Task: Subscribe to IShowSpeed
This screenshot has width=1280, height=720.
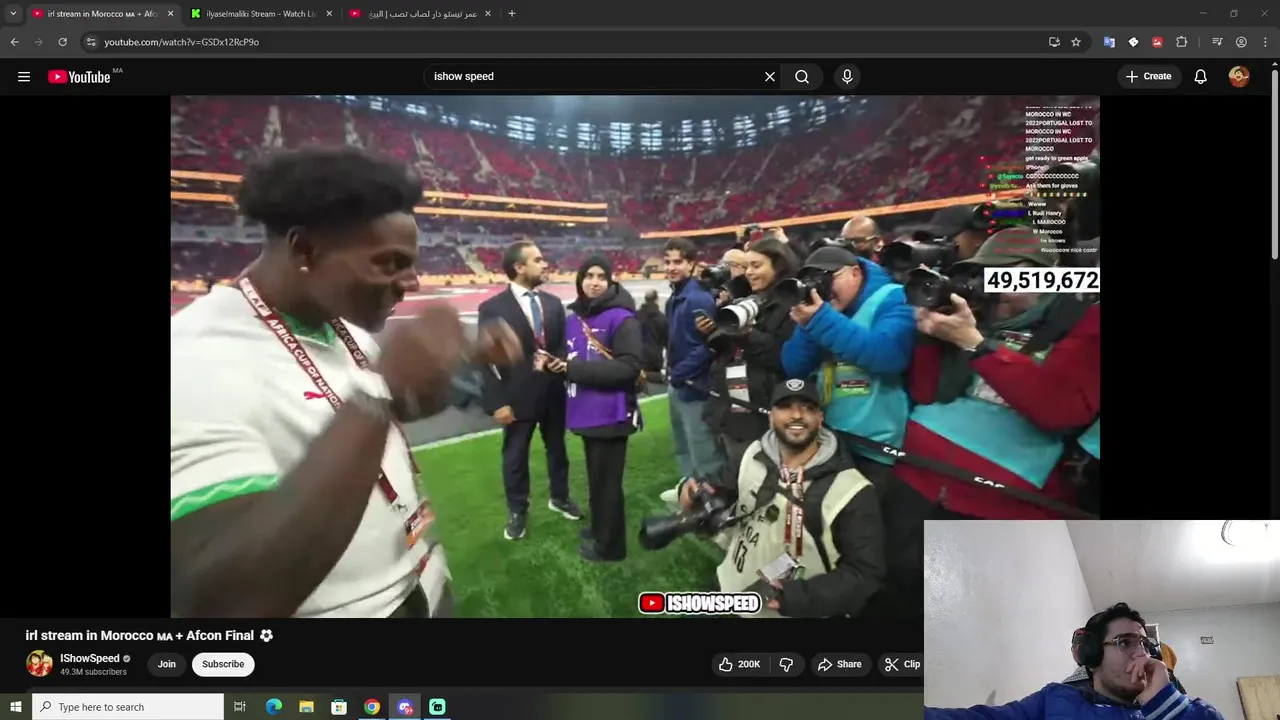Action: pyautogui.click(x=223, y=664)
